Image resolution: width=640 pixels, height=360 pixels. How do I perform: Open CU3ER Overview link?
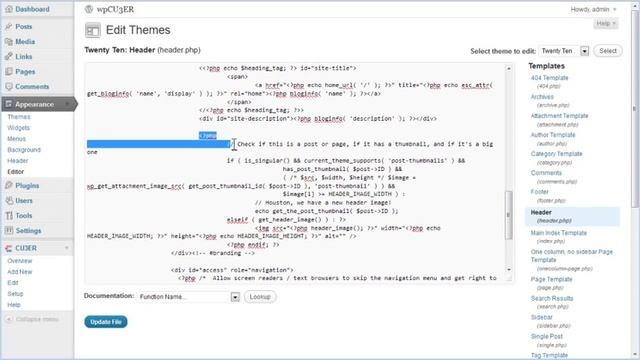tap(20, 261)
